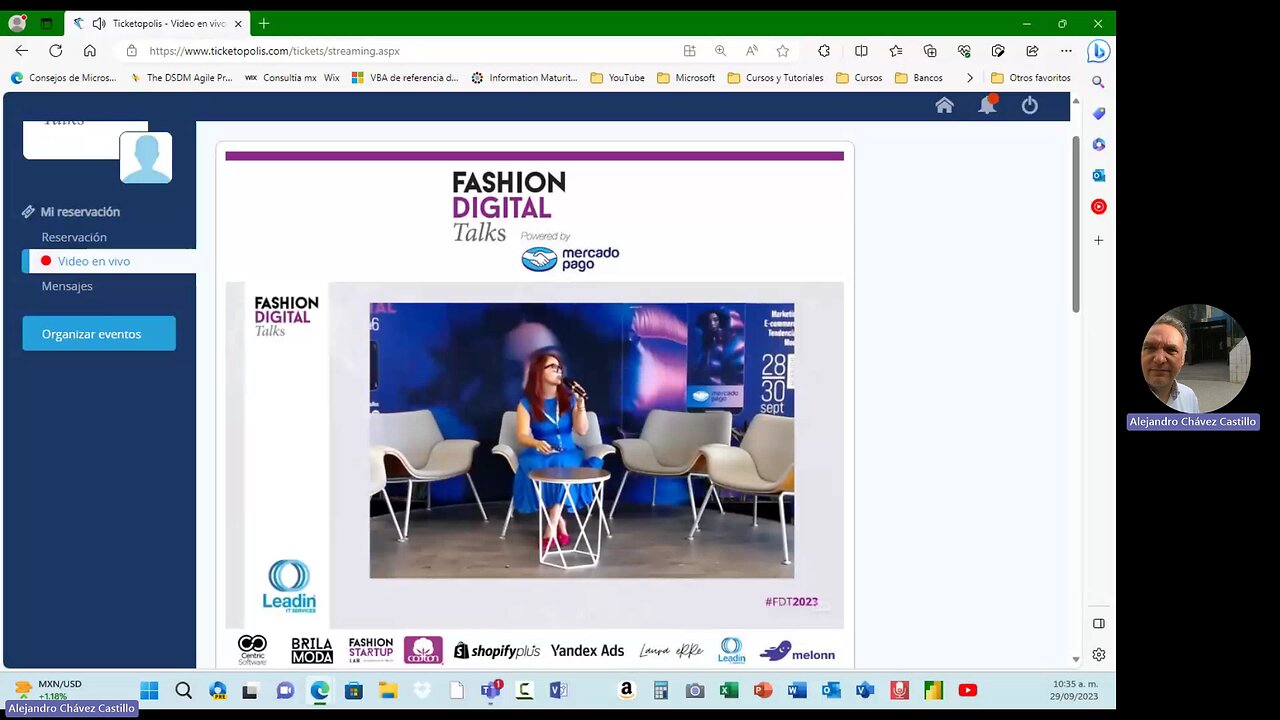Select the Ticketopolis - Video en vivo tab
1280x720 pixels.
coord(158,23)
